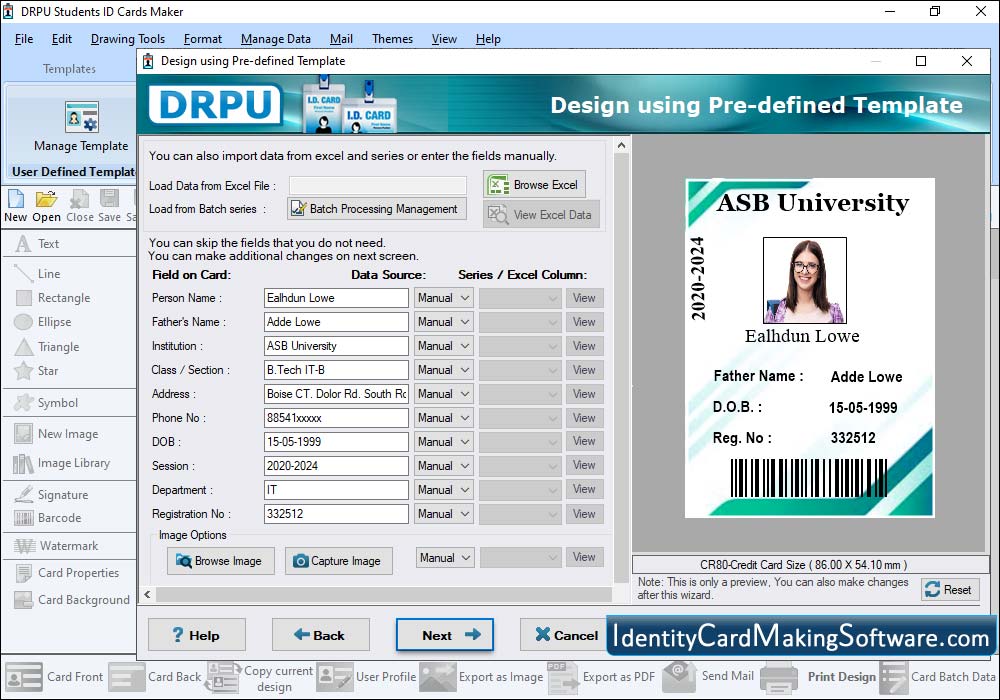Insert a New Image
Screen dimensions: 1000x700
click(56, 434)
